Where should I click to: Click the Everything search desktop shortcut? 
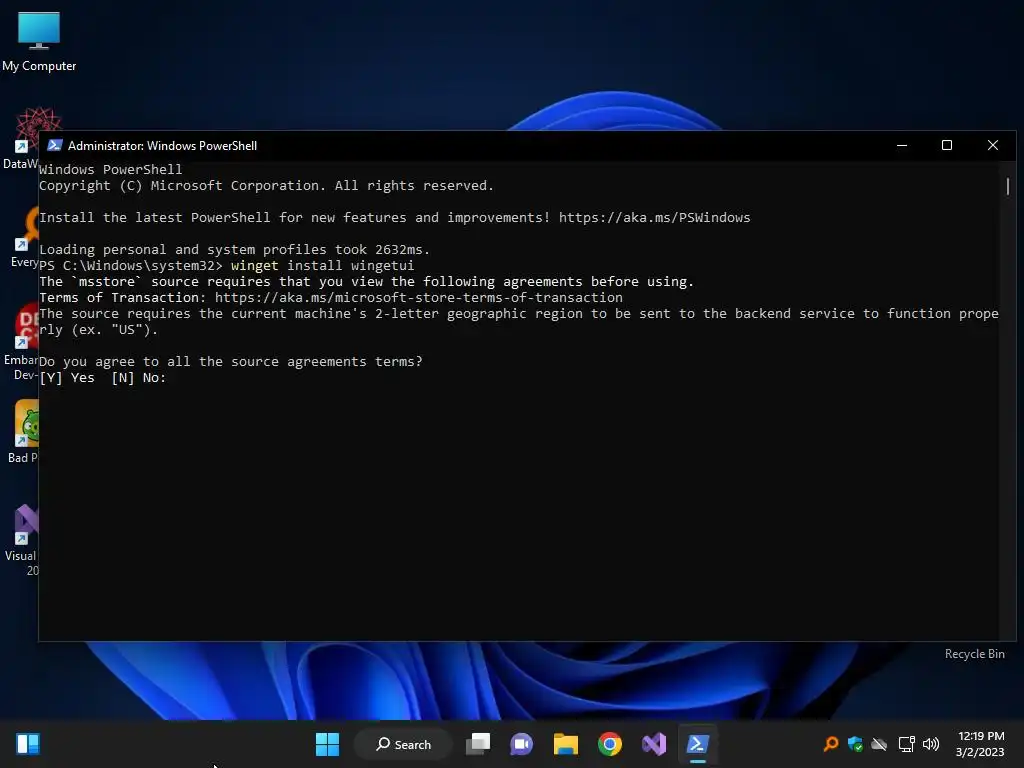point(25,236)
